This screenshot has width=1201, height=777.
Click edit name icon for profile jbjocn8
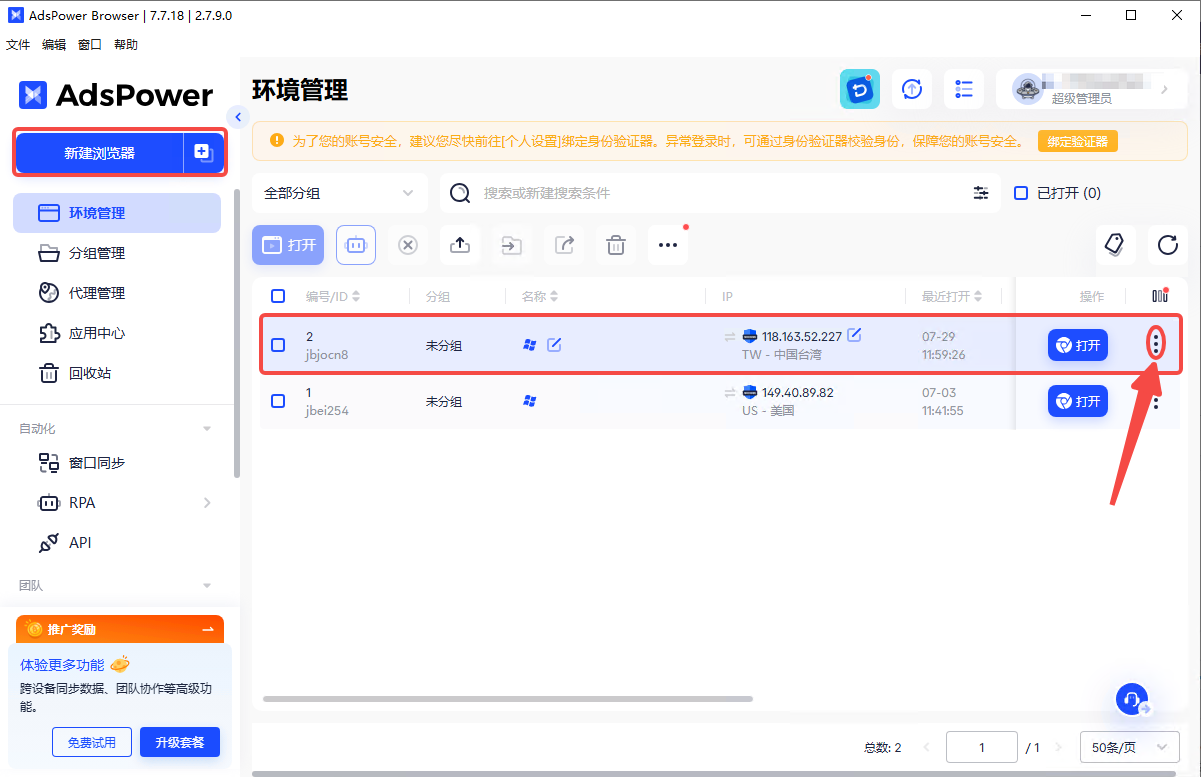554,345
